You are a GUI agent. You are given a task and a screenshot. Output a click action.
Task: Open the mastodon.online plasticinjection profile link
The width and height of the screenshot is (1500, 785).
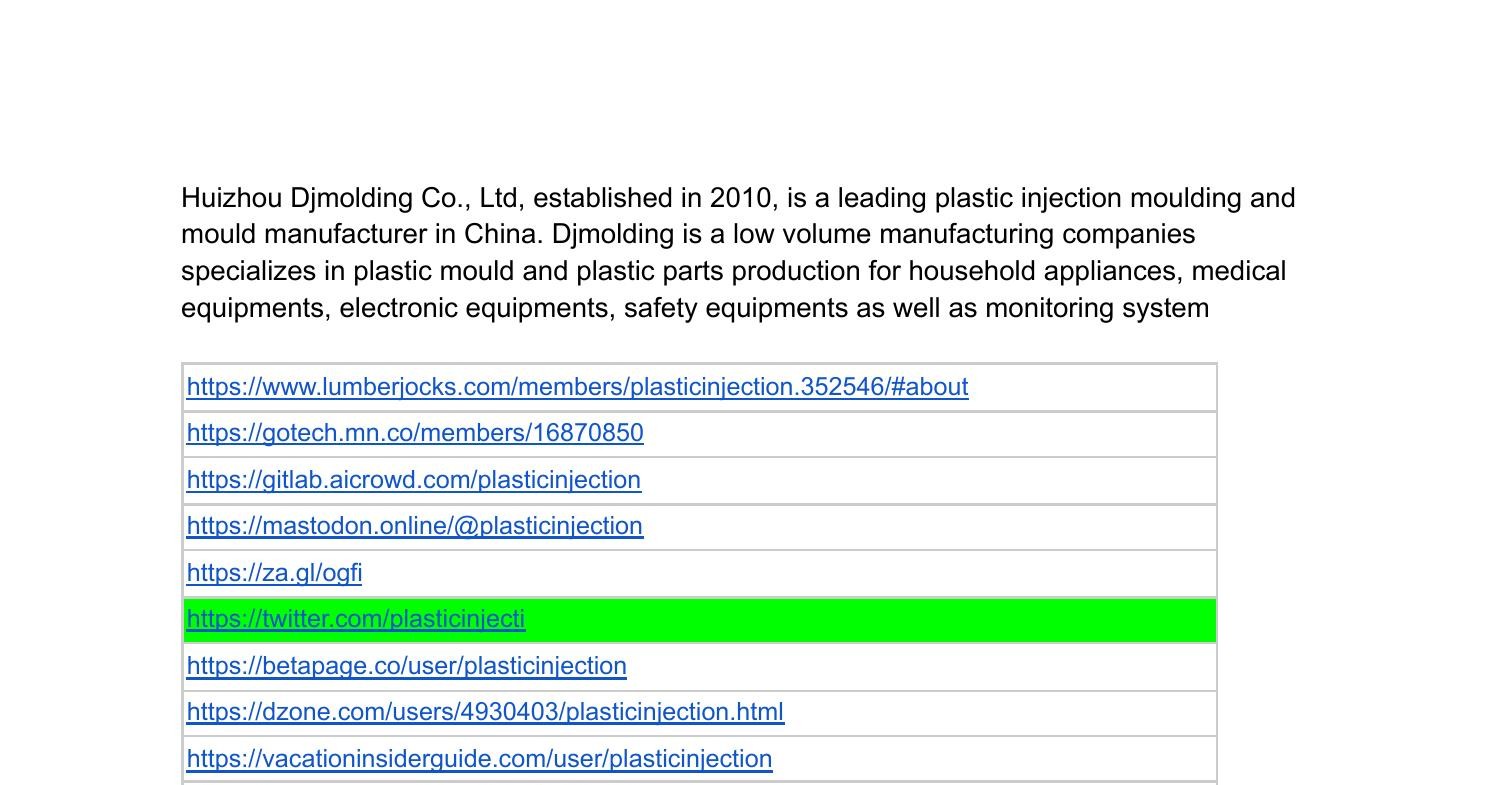click(414, 526)
